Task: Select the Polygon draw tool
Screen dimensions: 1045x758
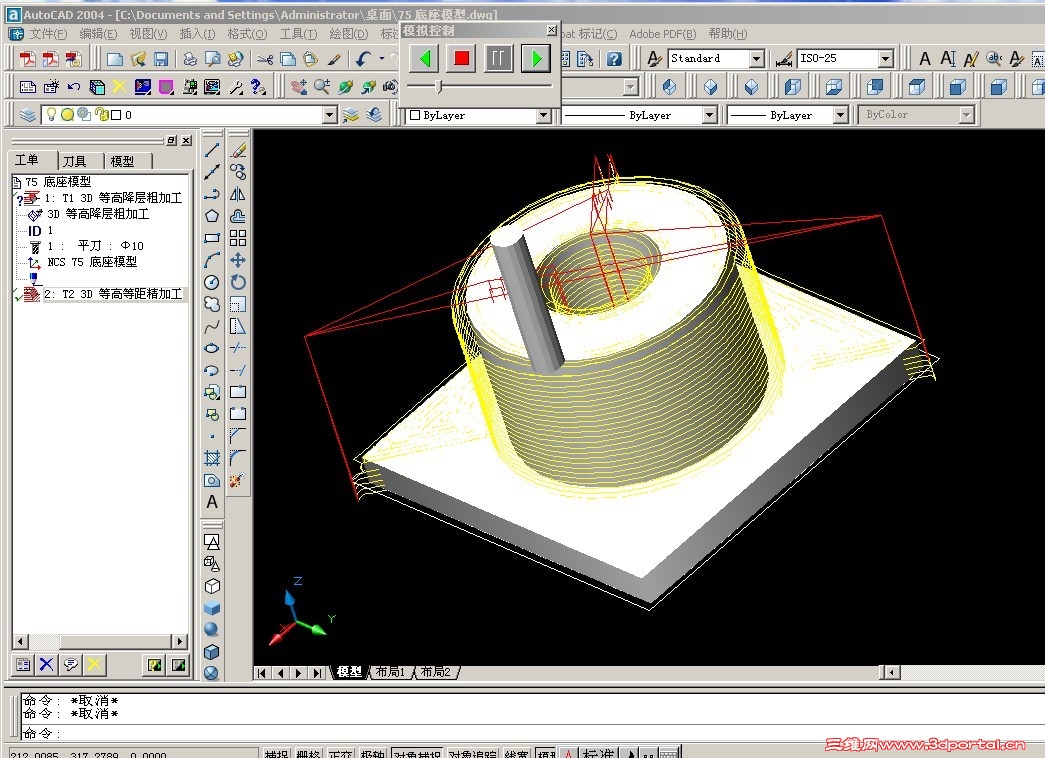Action: (x=212, y=216)
